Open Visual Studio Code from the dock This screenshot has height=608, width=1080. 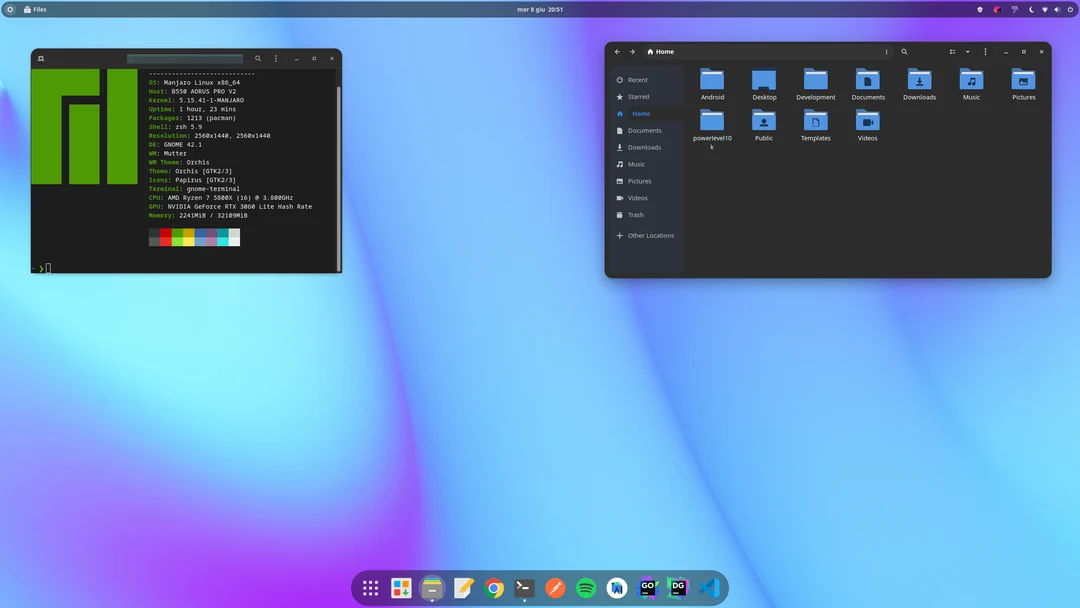[711, 588]
